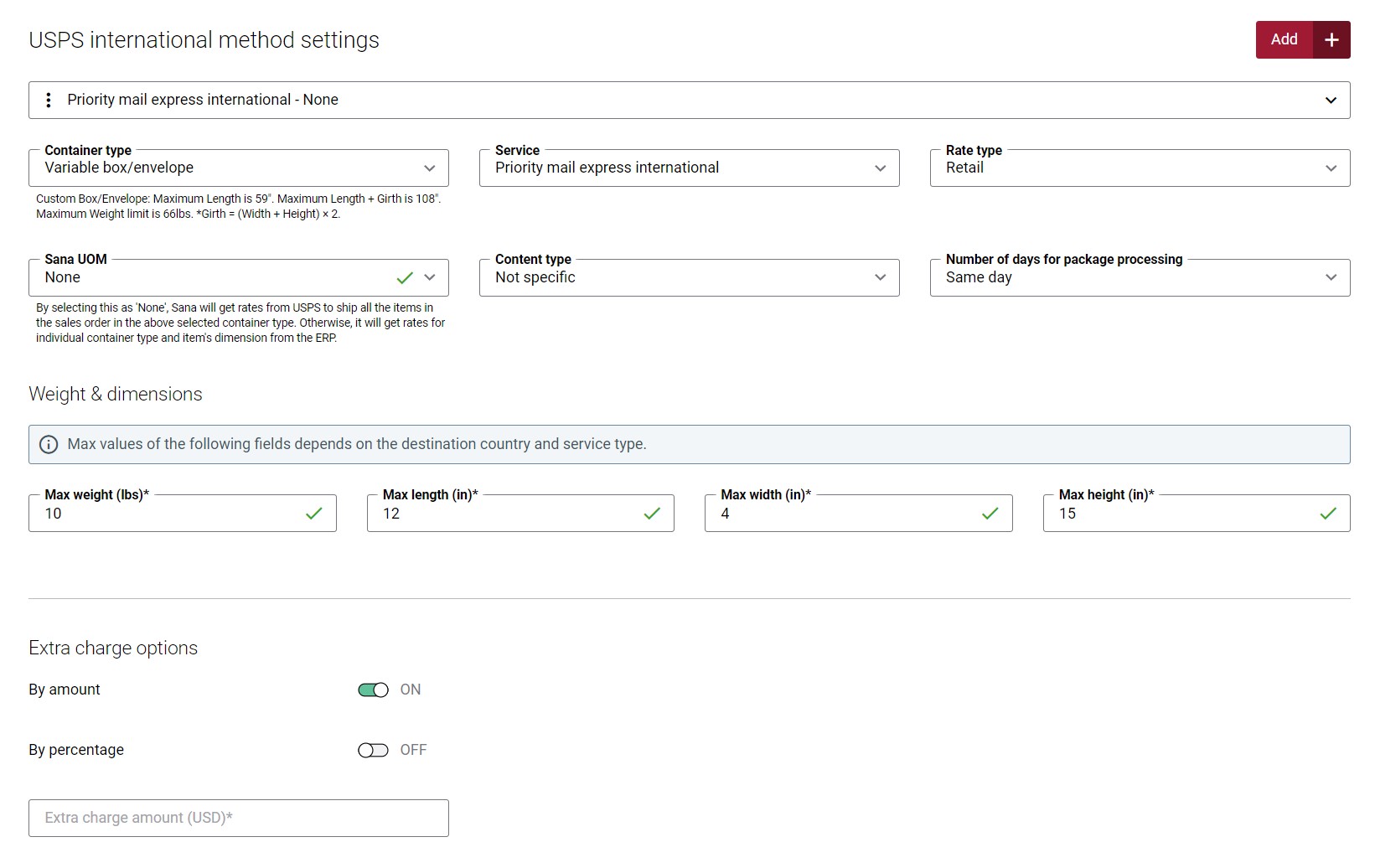Click the Add button
The height and width of the screenshot is (868, 1375).
point(1284,39)
